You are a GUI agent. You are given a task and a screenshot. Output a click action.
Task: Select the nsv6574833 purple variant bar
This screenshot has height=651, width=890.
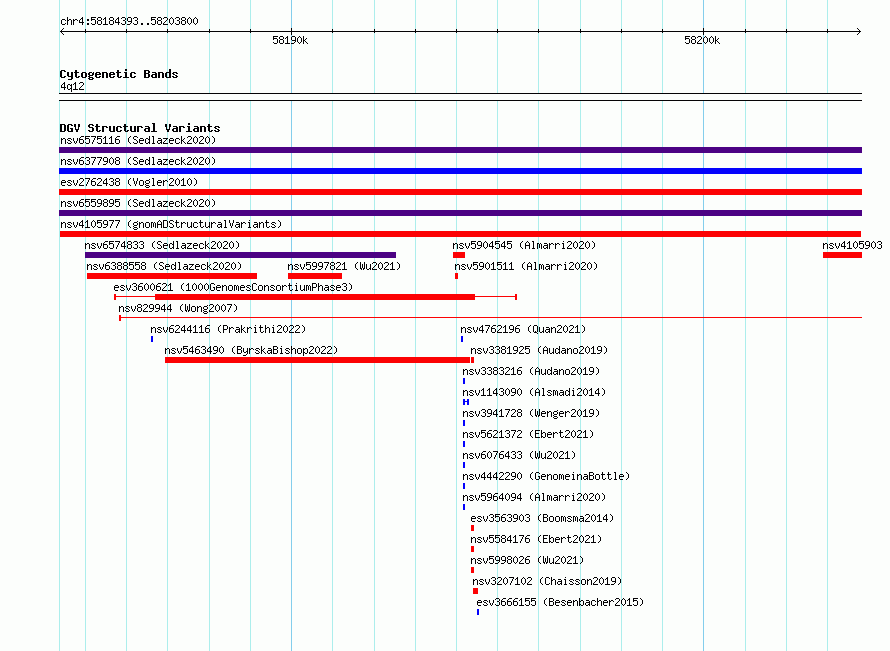(x=240, y=255)
